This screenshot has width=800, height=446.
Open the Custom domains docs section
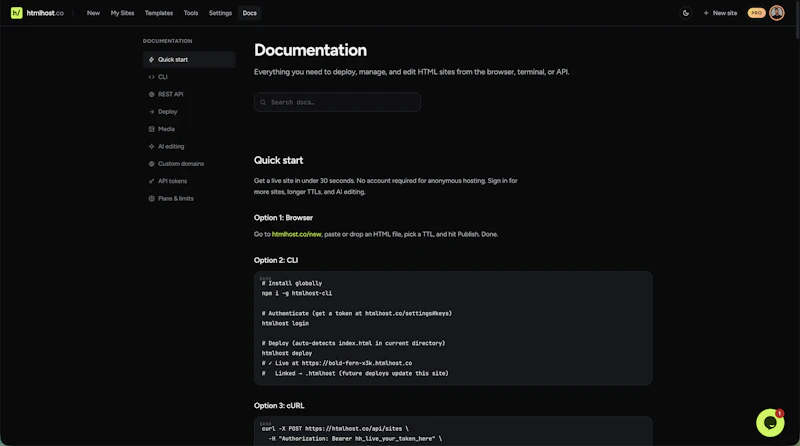coord(189,164)
